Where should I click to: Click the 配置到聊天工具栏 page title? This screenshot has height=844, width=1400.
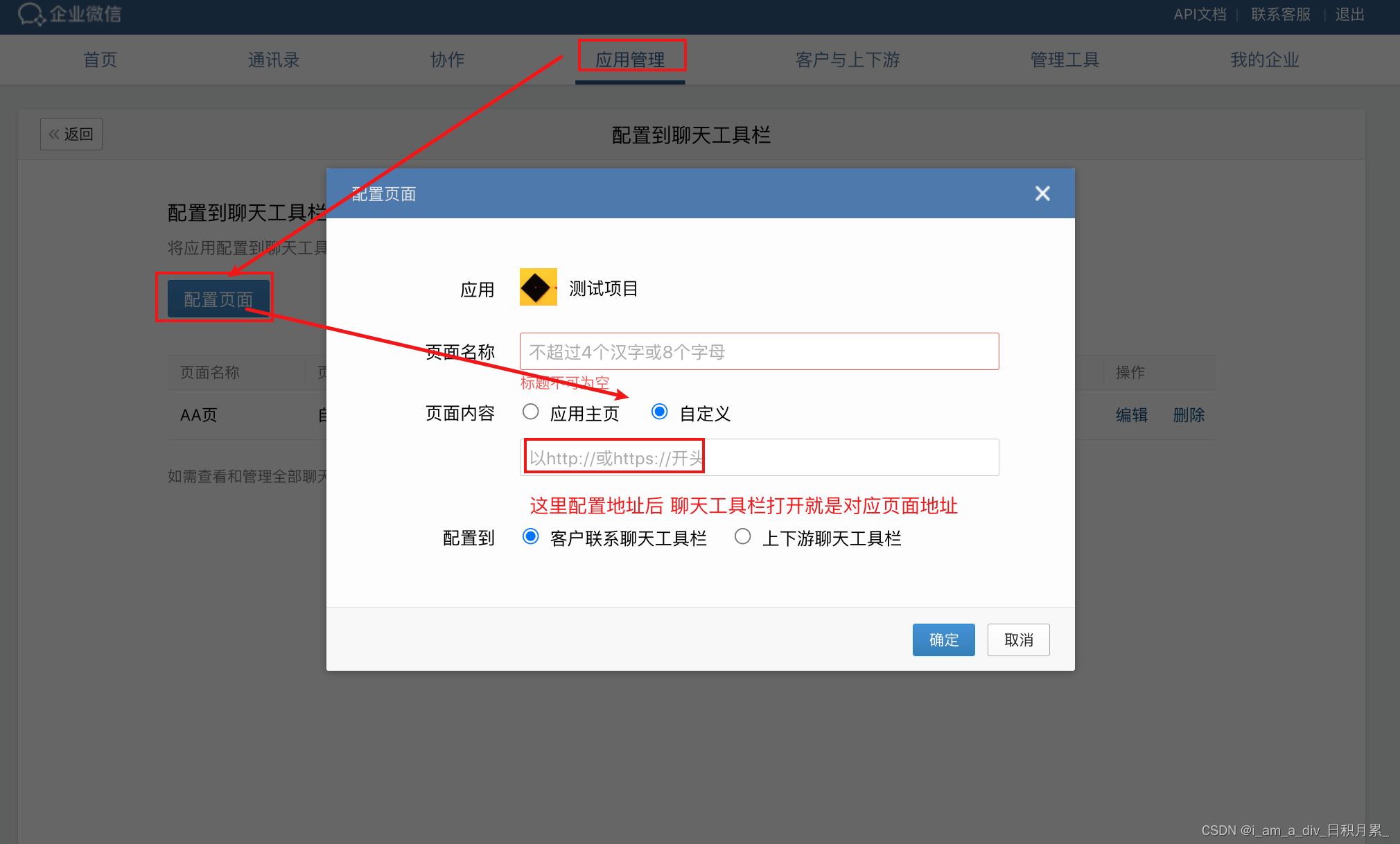(691, 135)
